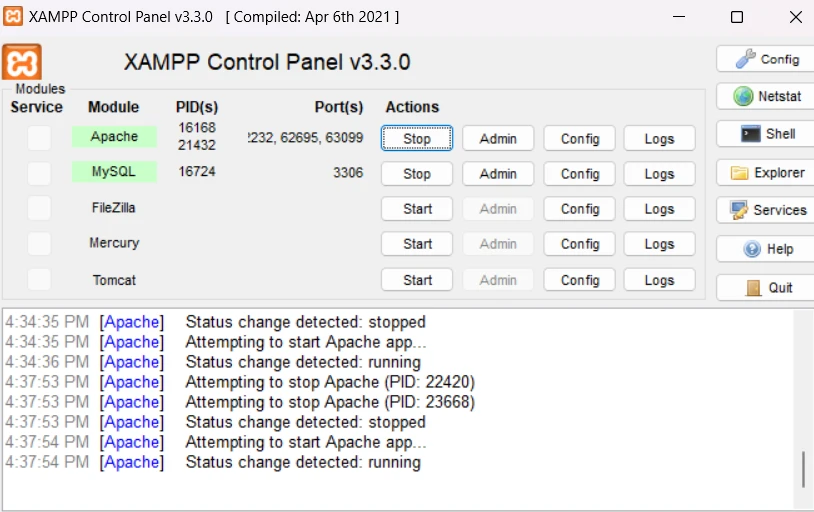This screenshot has width=814, height=512.
Task: Open Explorer with the folder icon
Action: (766, 172)
